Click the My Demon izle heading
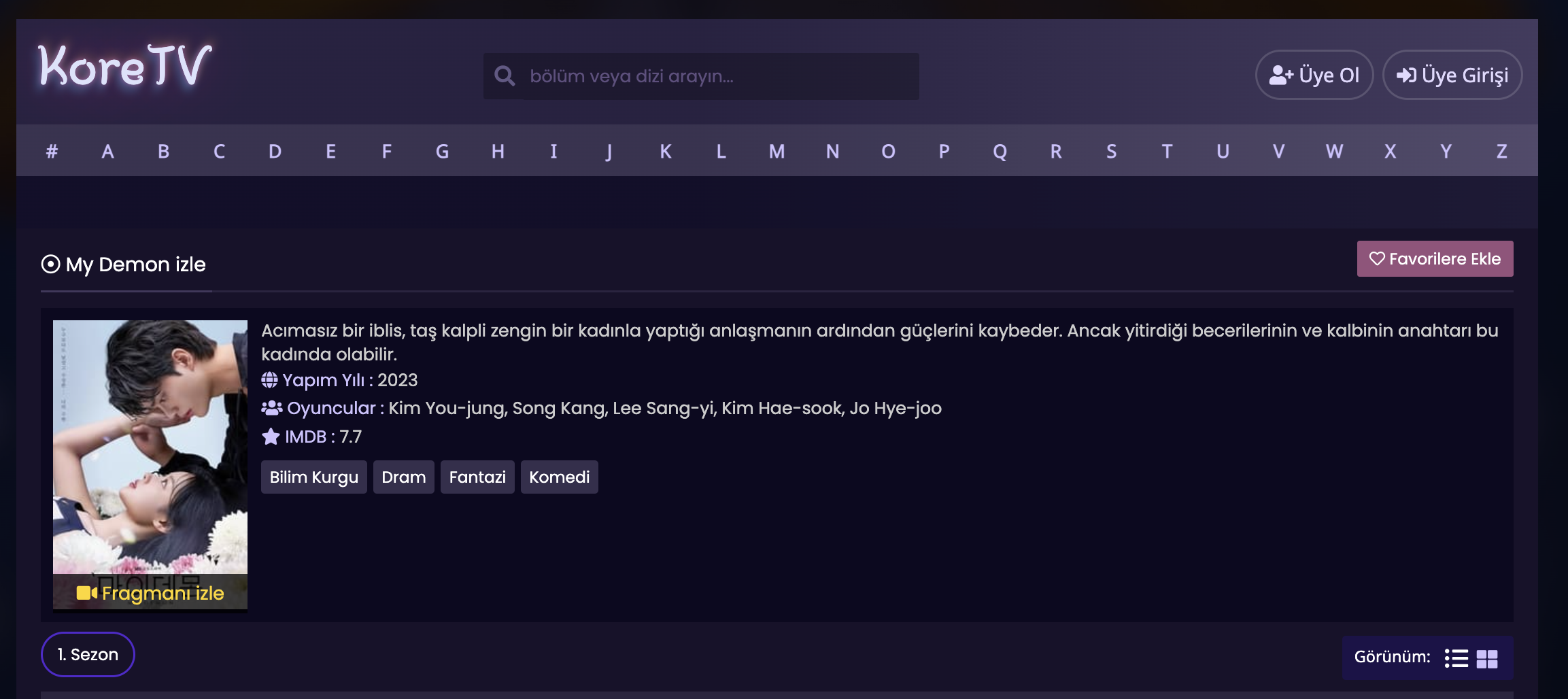The image size is (1568, 699). pyautogui.click(x=135, y=265)
